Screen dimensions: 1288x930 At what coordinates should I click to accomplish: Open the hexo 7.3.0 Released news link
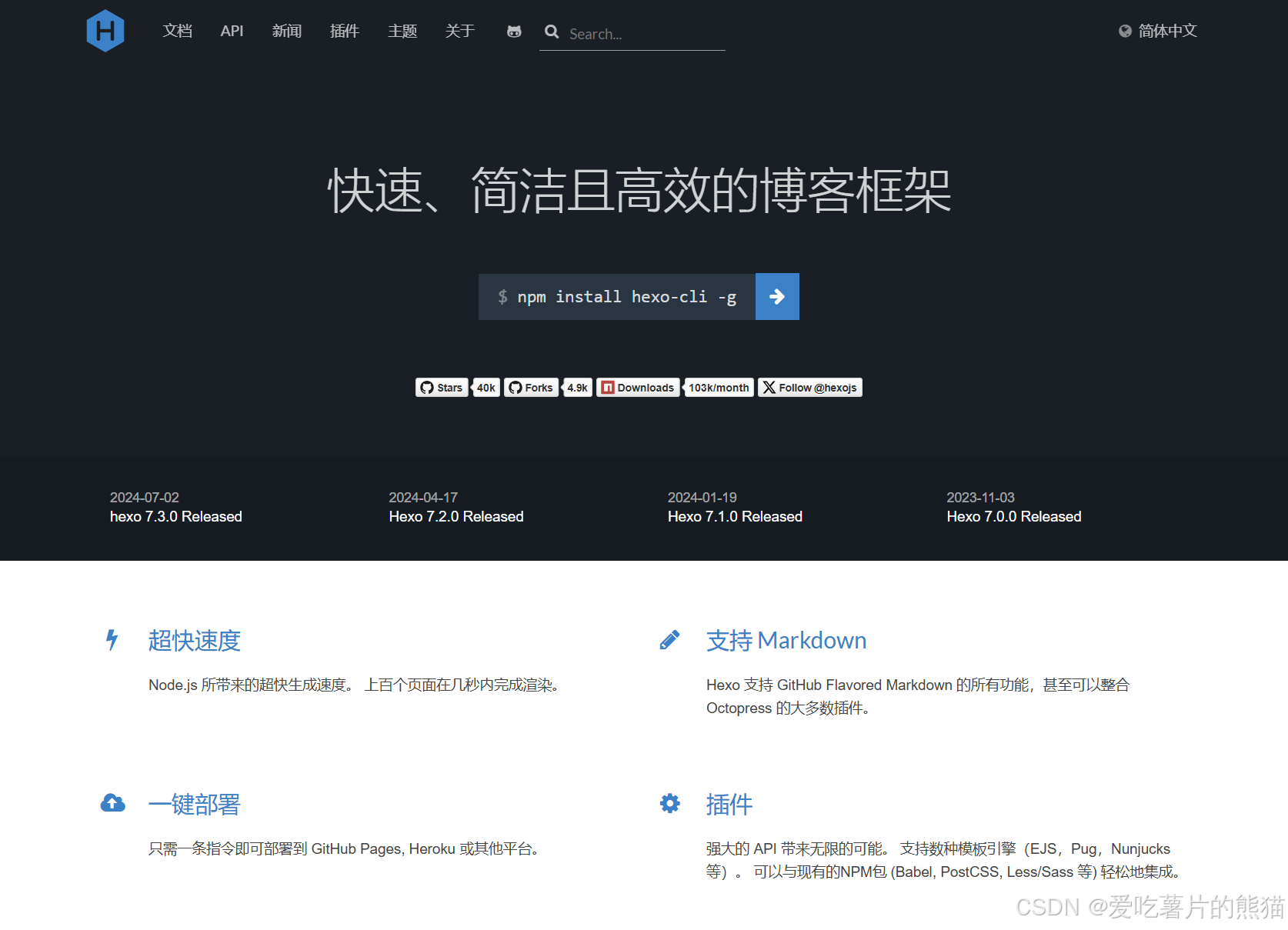pyautogui.click(x=176, y=516)
